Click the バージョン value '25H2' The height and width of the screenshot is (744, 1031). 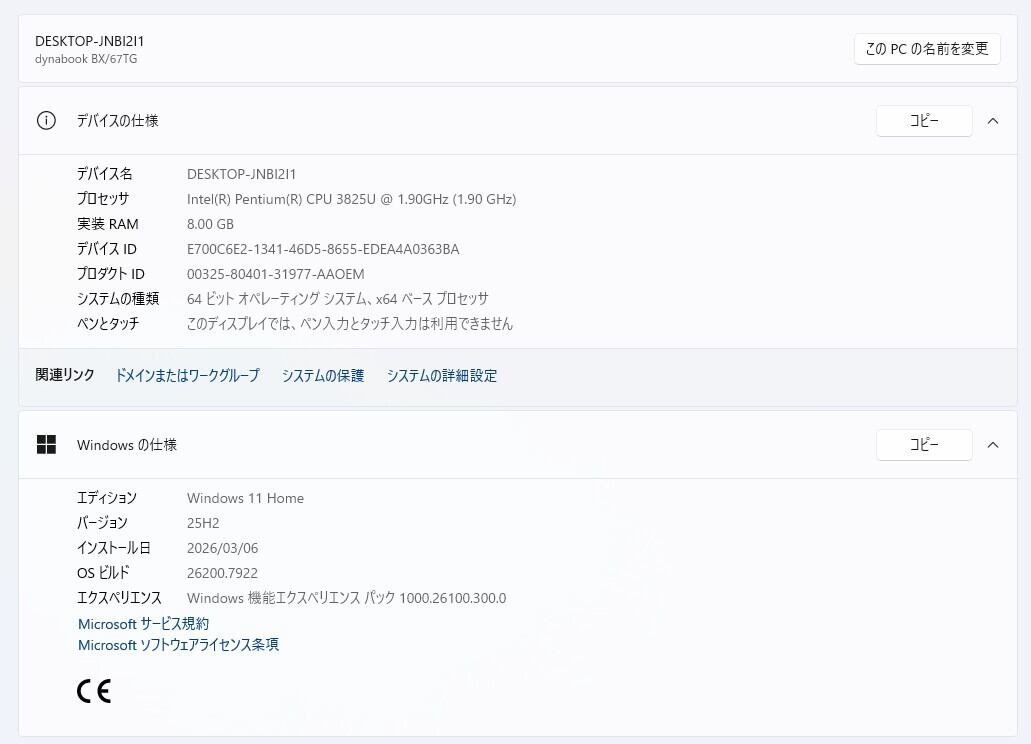(203, 523)
